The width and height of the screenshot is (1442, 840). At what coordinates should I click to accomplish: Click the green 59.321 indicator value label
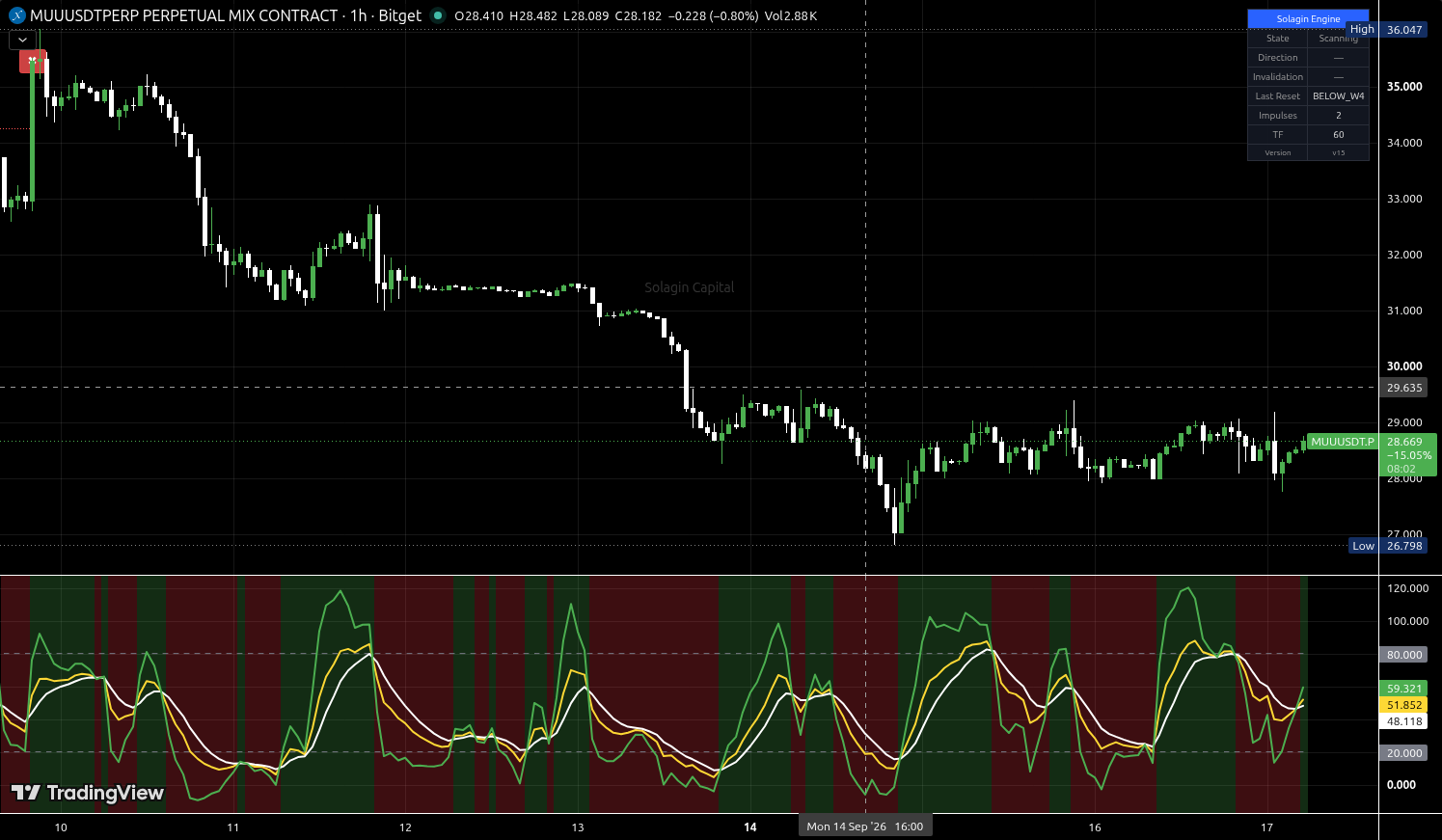(x=1404, y=689)
